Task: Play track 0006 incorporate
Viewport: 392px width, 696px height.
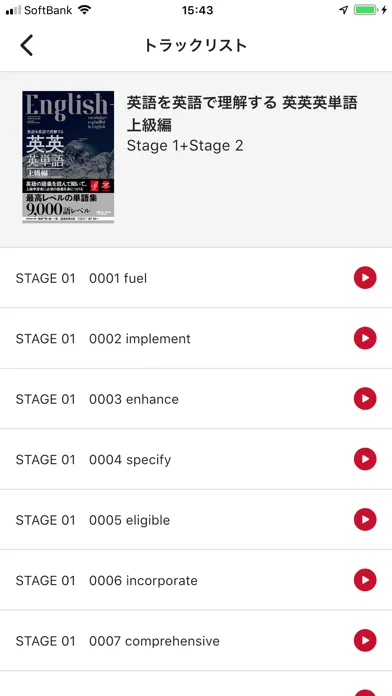Action: click(x=365, y=580)
